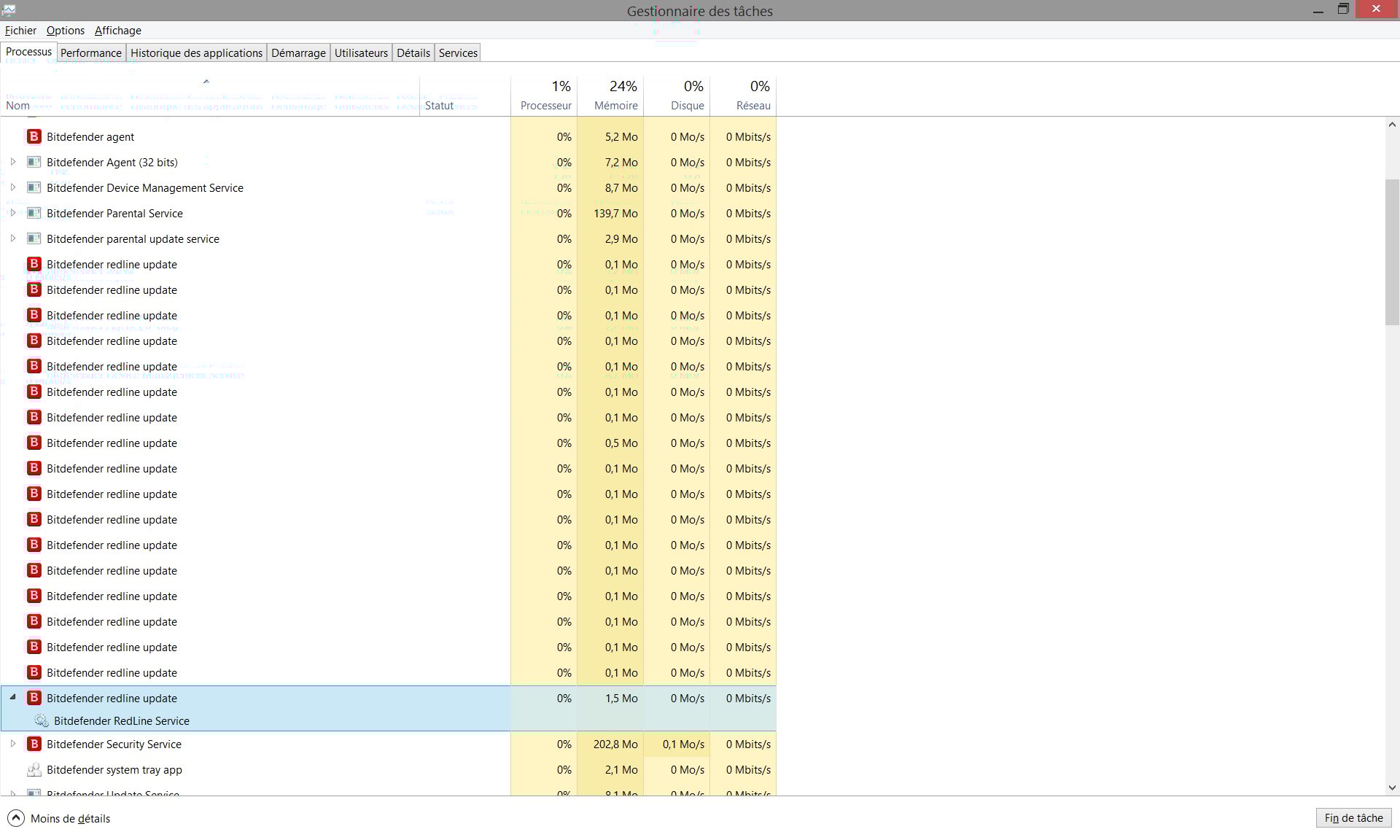Click the Bitdefender system tray app icon
The image size is (1400, 840).
[34, 769]
